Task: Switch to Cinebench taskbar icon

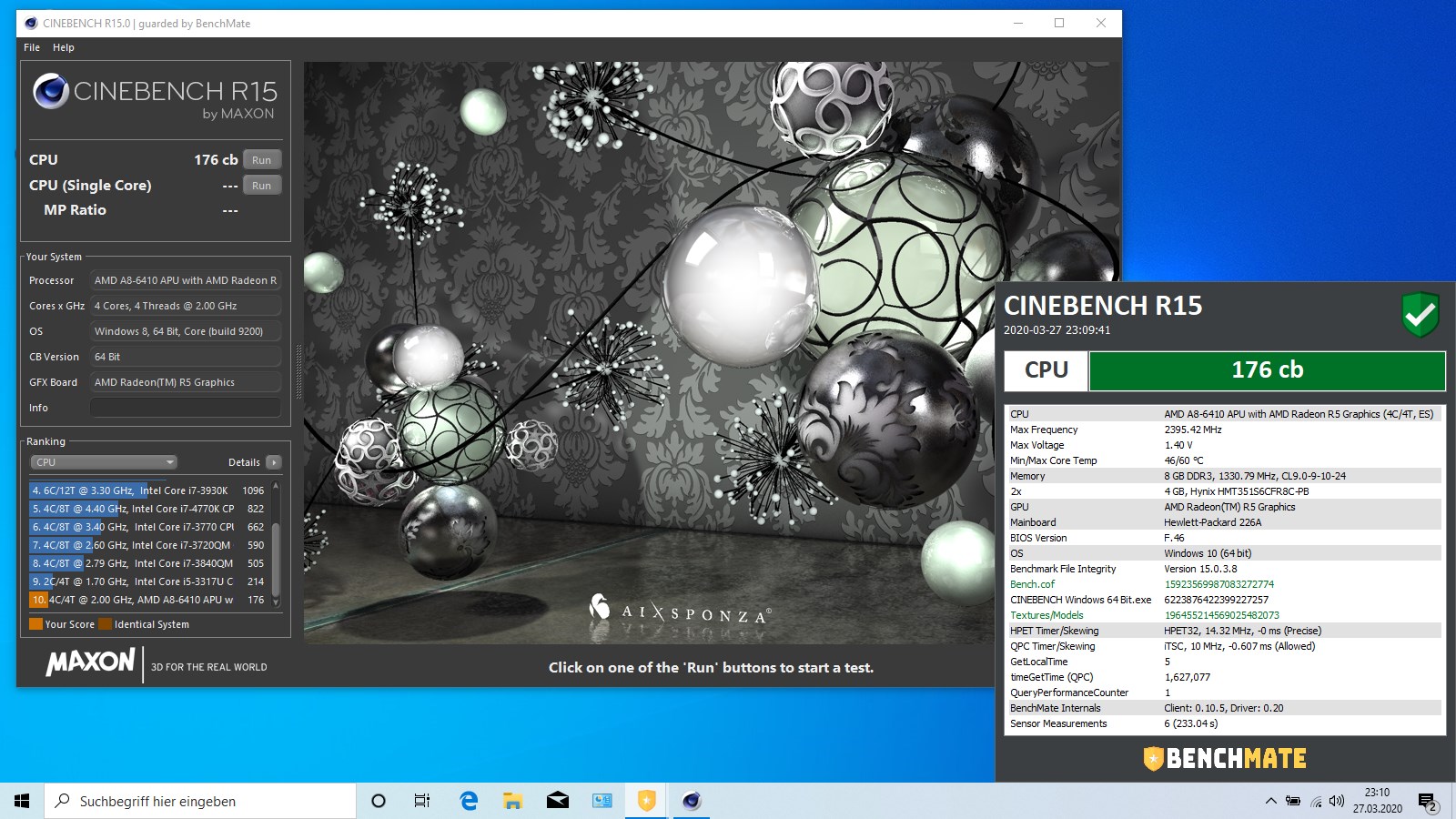Action: [x=692, y=801]
